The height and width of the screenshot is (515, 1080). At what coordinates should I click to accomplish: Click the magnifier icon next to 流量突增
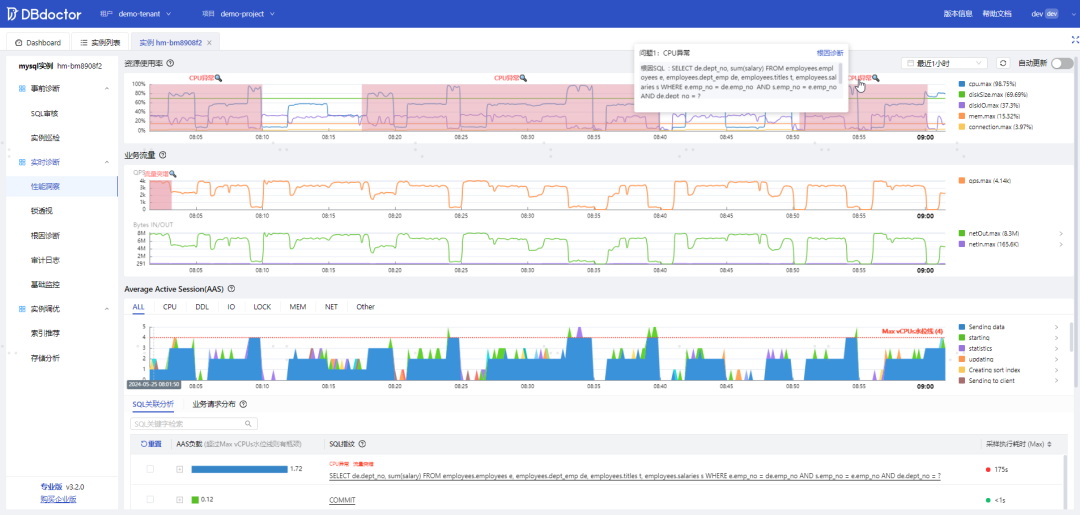pos(173,174)
